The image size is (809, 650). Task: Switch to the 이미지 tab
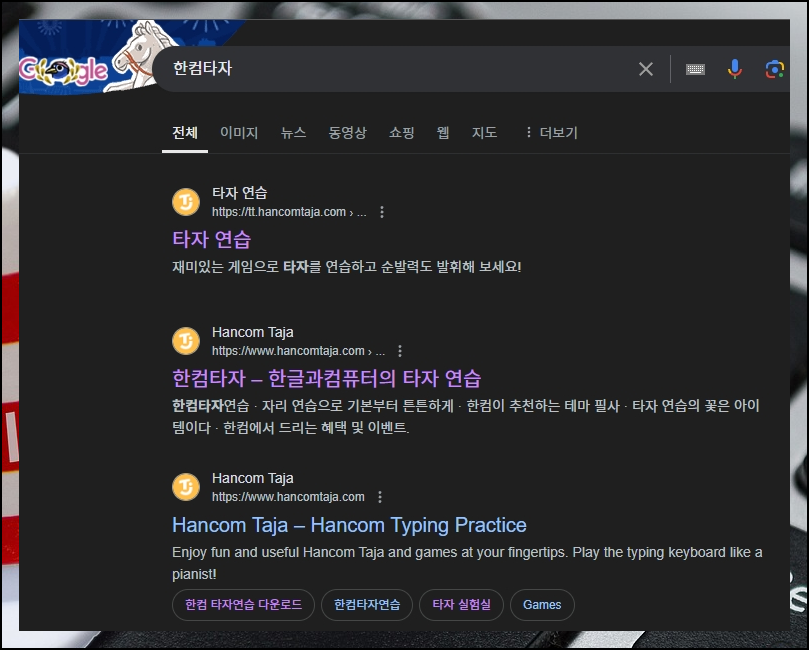[239, 133]
